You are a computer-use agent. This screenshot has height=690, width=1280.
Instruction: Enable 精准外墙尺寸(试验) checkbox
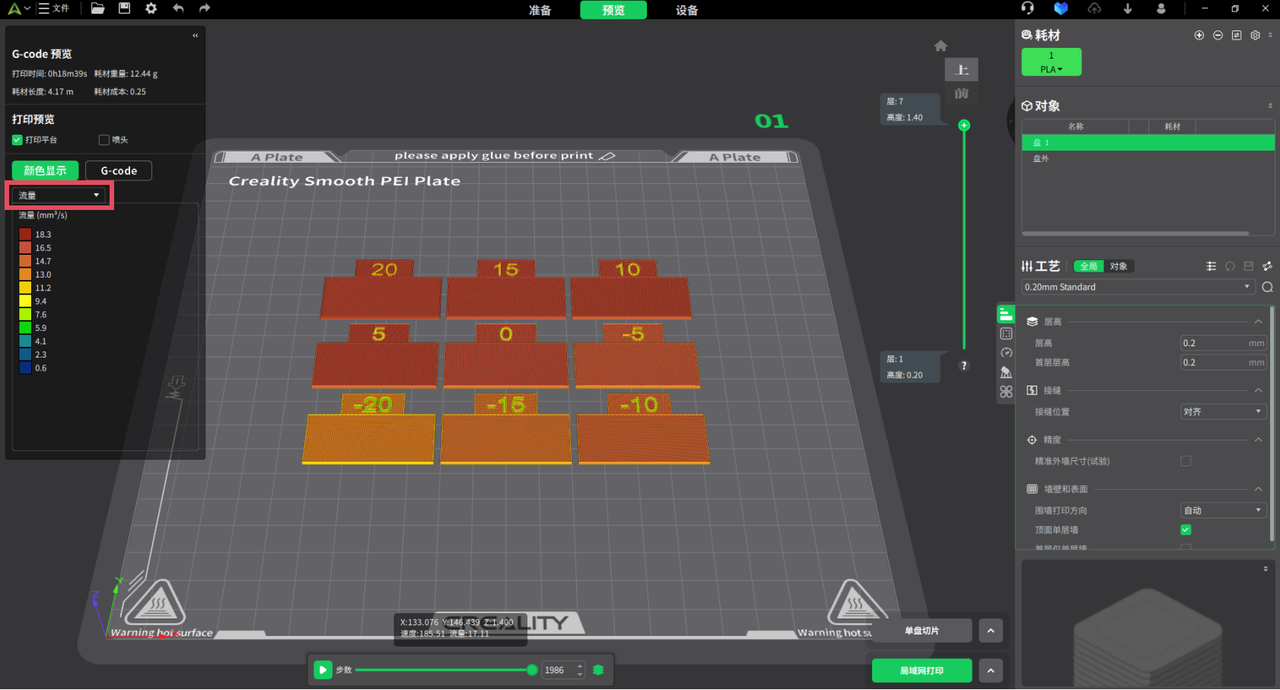click(x=1186, y=461)
